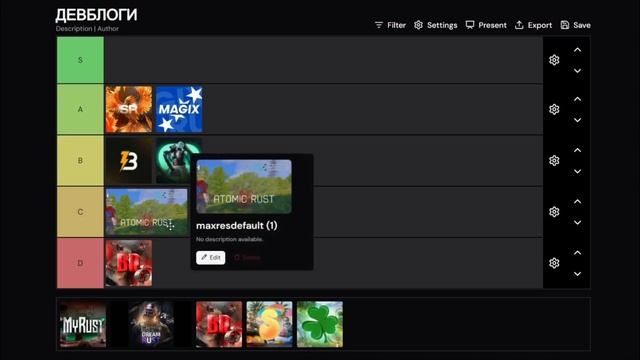Move the C tier row up
Screen dimensions: 640x360
[578, 202]
